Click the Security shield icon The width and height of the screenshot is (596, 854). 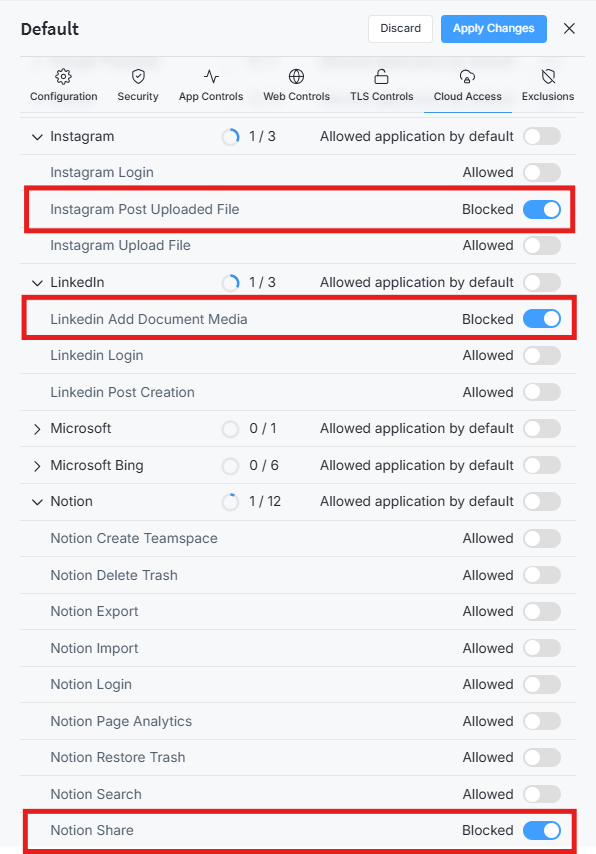pos(138,77)
